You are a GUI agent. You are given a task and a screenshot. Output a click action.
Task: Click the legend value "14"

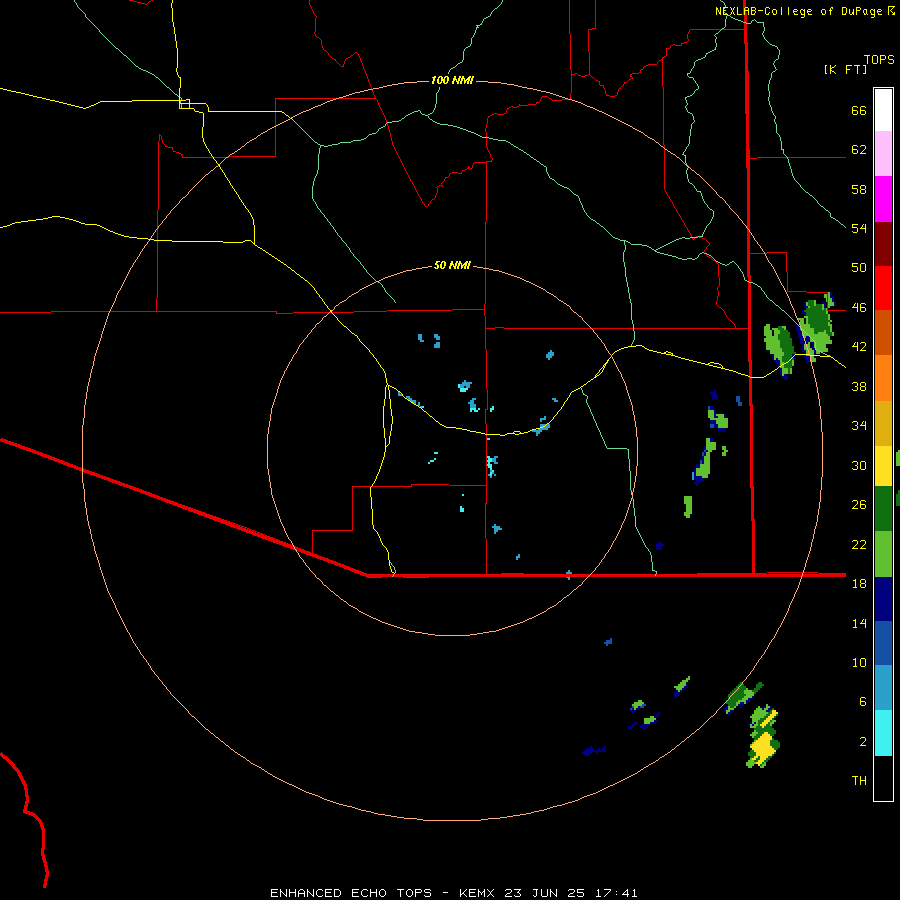tap(859, 623)
